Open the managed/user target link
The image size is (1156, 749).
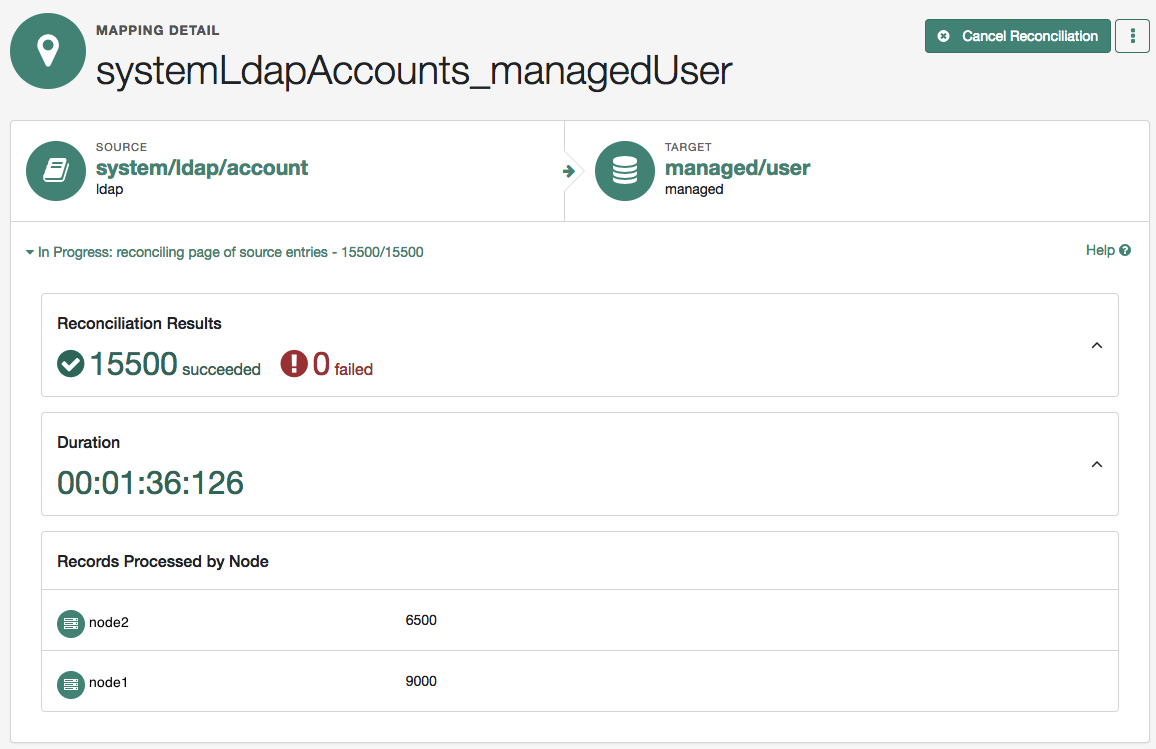(737, 168)
